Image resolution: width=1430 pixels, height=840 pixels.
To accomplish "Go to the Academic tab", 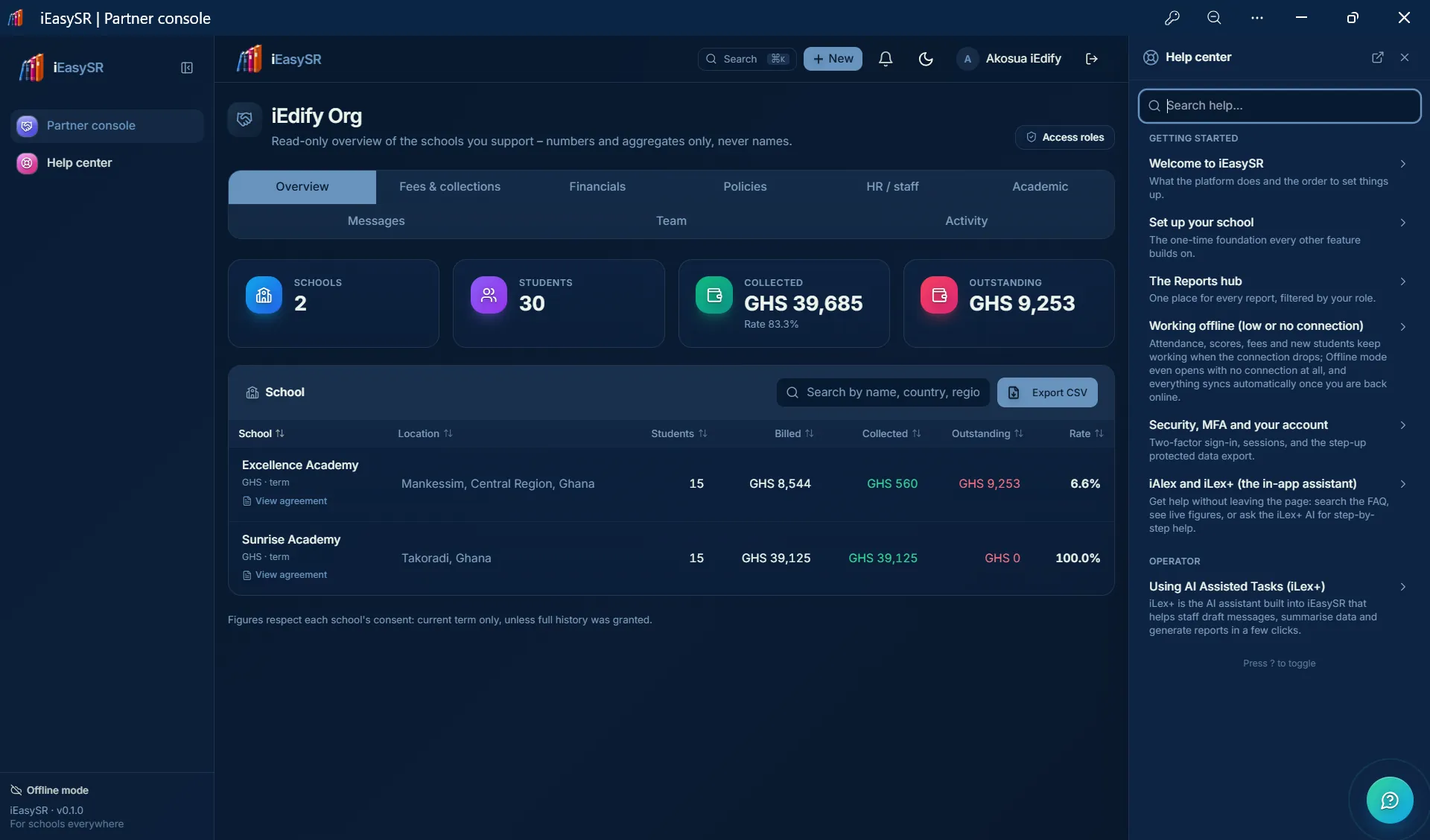I will (1040, 187).
